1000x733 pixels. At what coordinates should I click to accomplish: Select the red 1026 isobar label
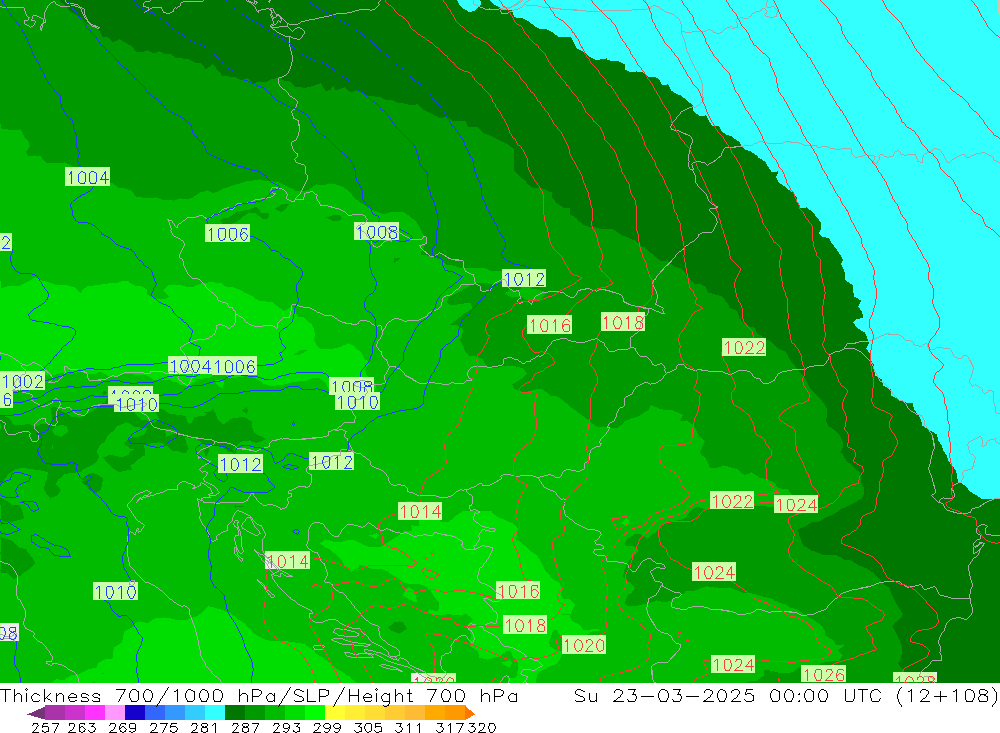tap(823, 674)
